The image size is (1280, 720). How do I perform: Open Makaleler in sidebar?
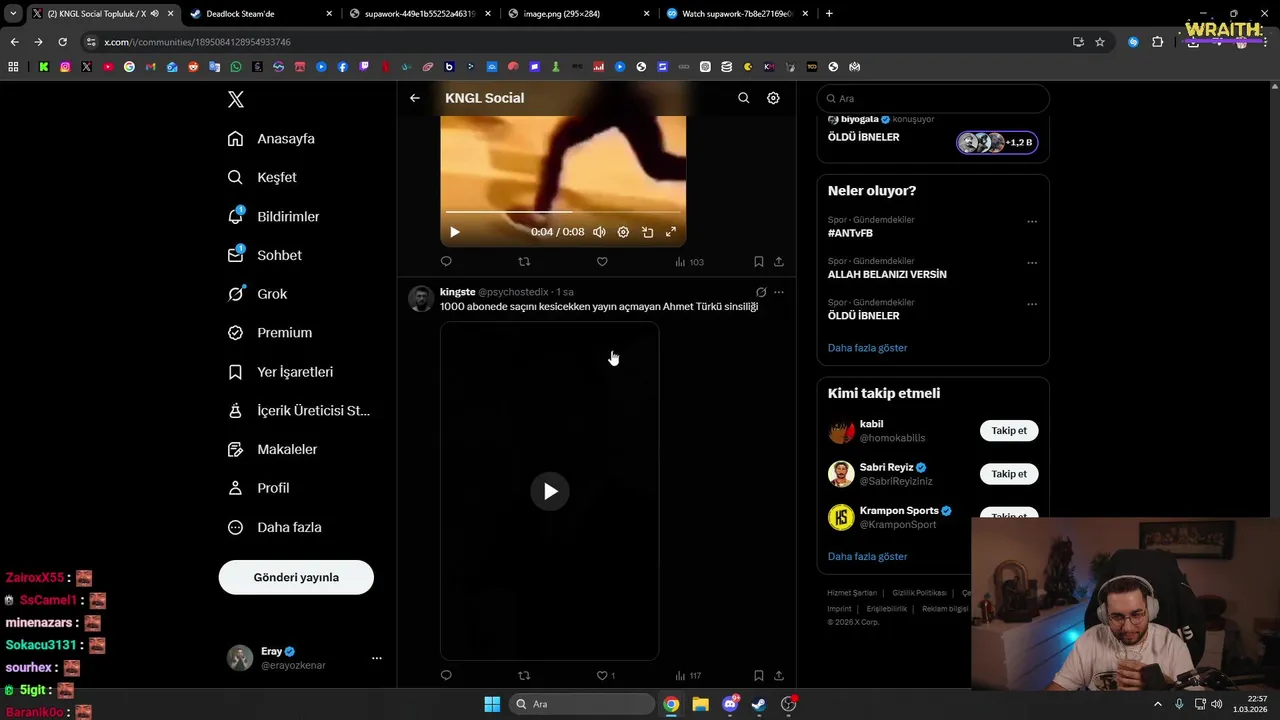pos(272,449)
